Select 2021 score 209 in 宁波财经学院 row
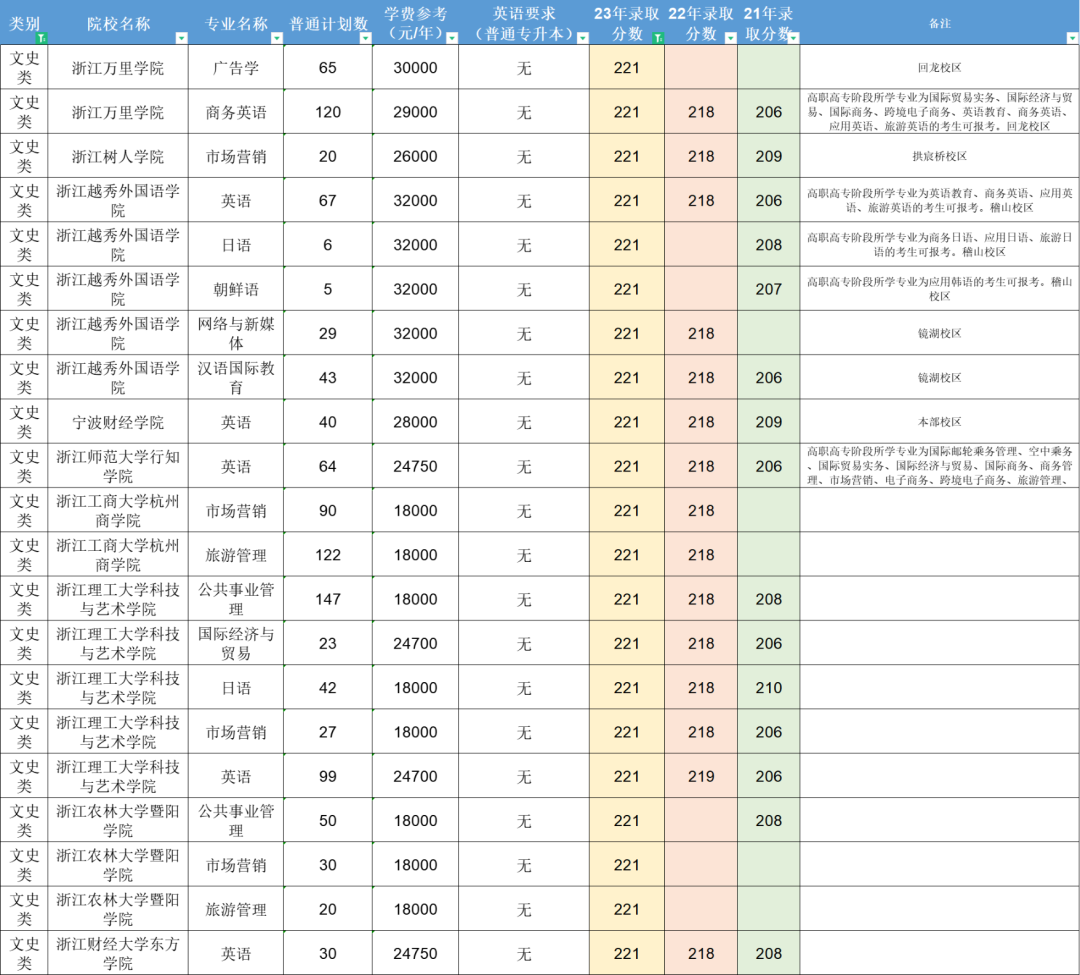The image size is (1080, 975). (x=769, y=422)
